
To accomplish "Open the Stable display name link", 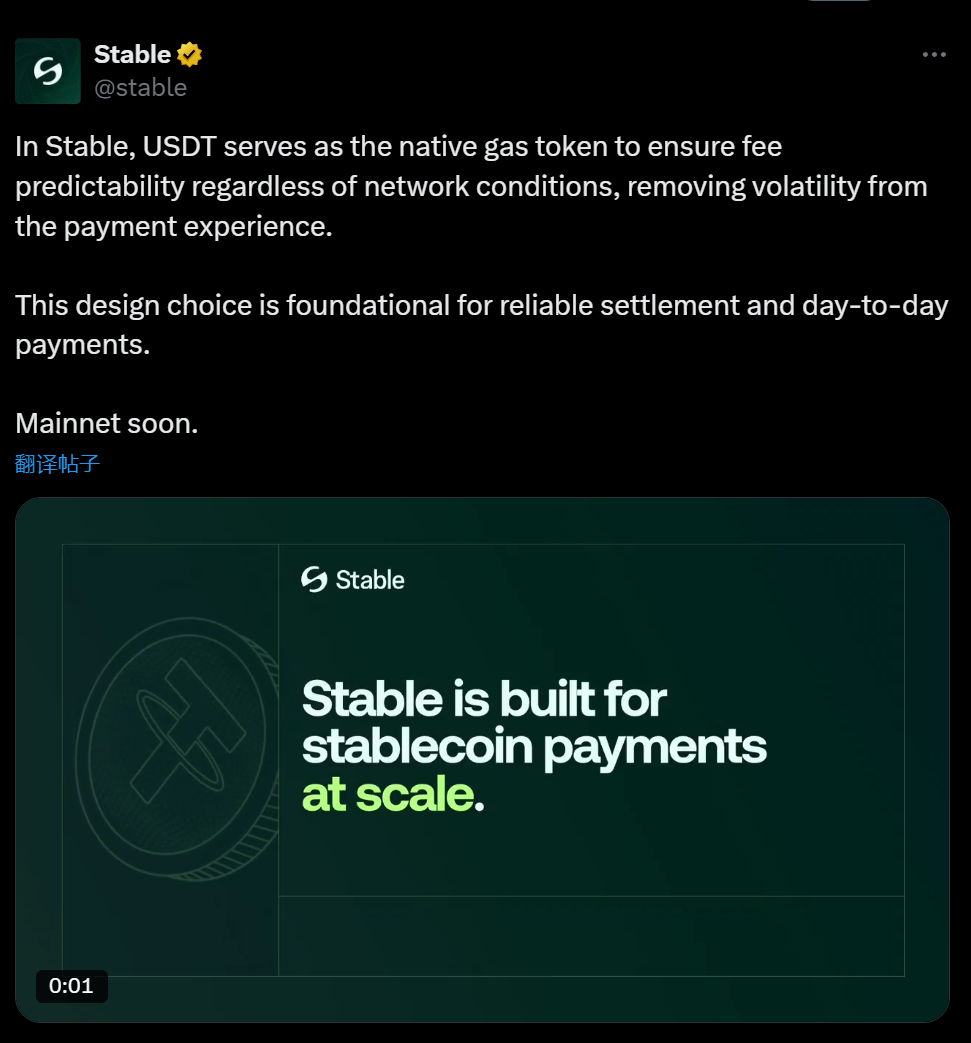I will pos(132,55).
